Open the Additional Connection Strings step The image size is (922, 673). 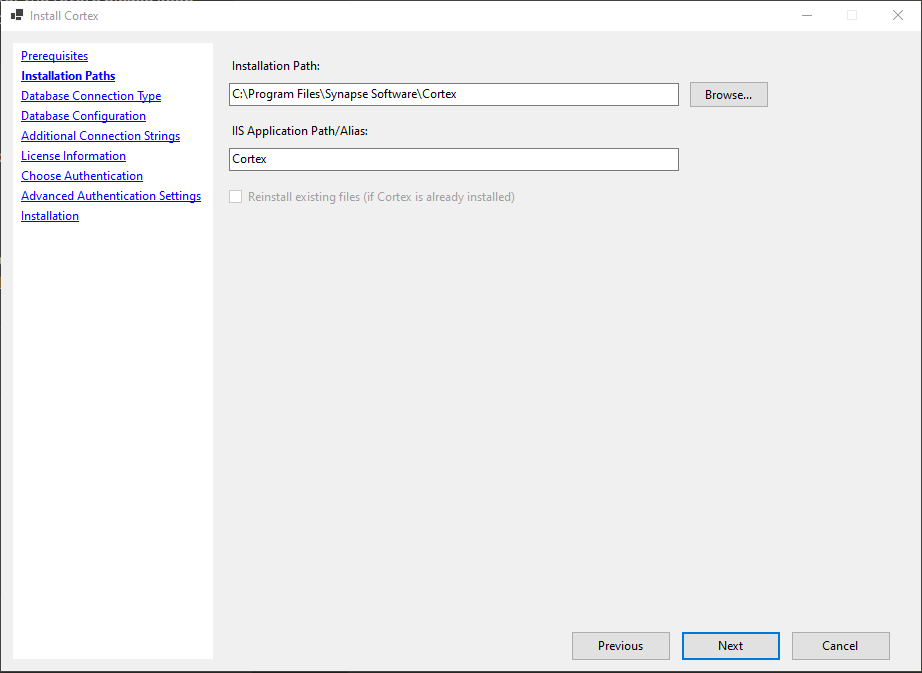[100, 135]
